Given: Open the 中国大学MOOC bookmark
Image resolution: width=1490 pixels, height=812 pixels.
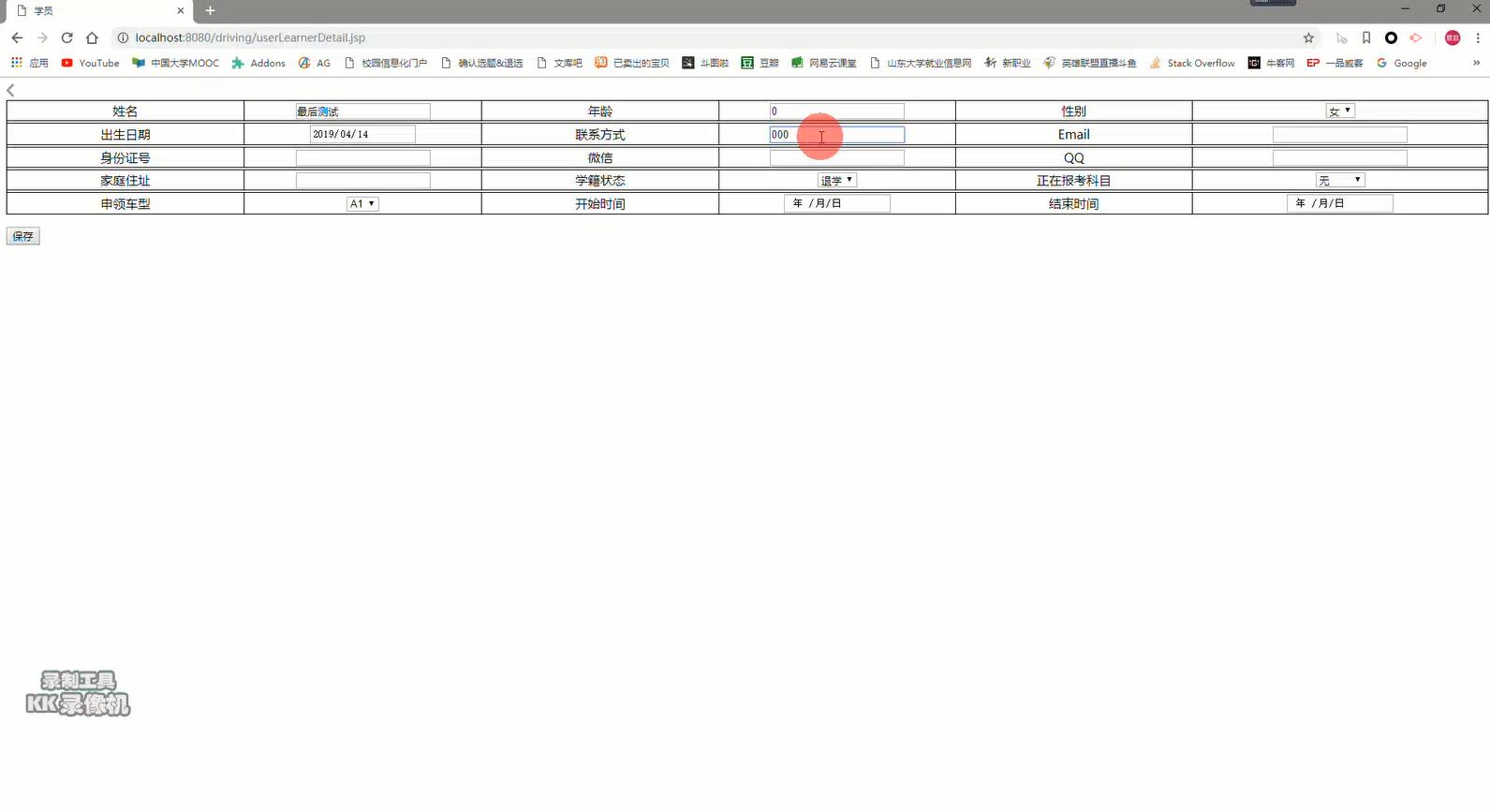Looking at the screenshot, I should point(175,63).
